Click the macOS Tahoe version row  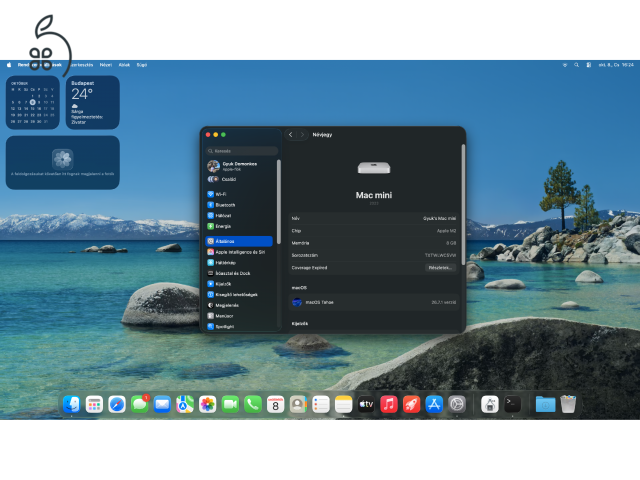[374, 302]
